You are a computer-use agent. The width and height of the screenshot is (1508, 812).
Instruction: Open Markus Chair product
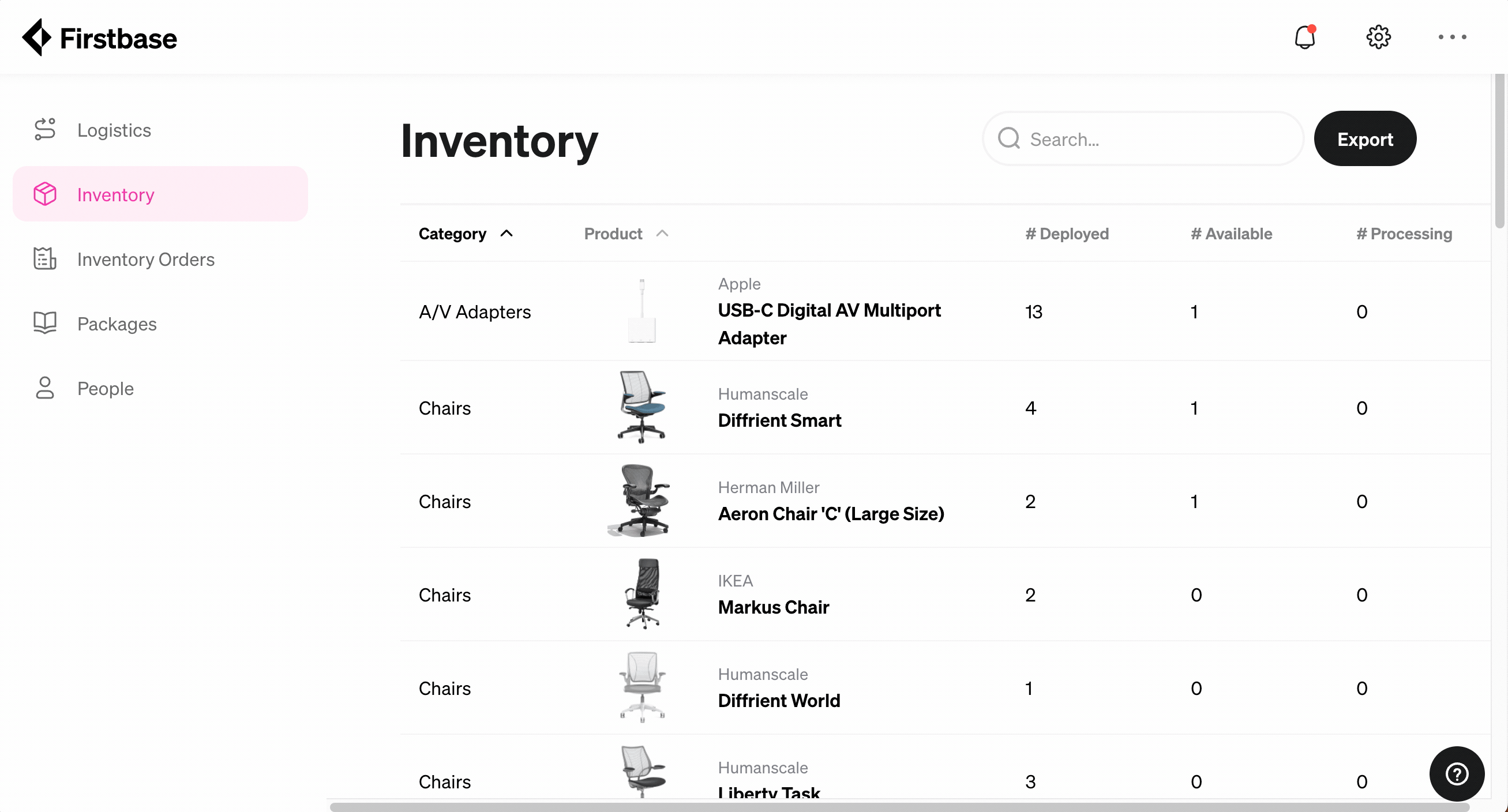[x=773, y=607]
